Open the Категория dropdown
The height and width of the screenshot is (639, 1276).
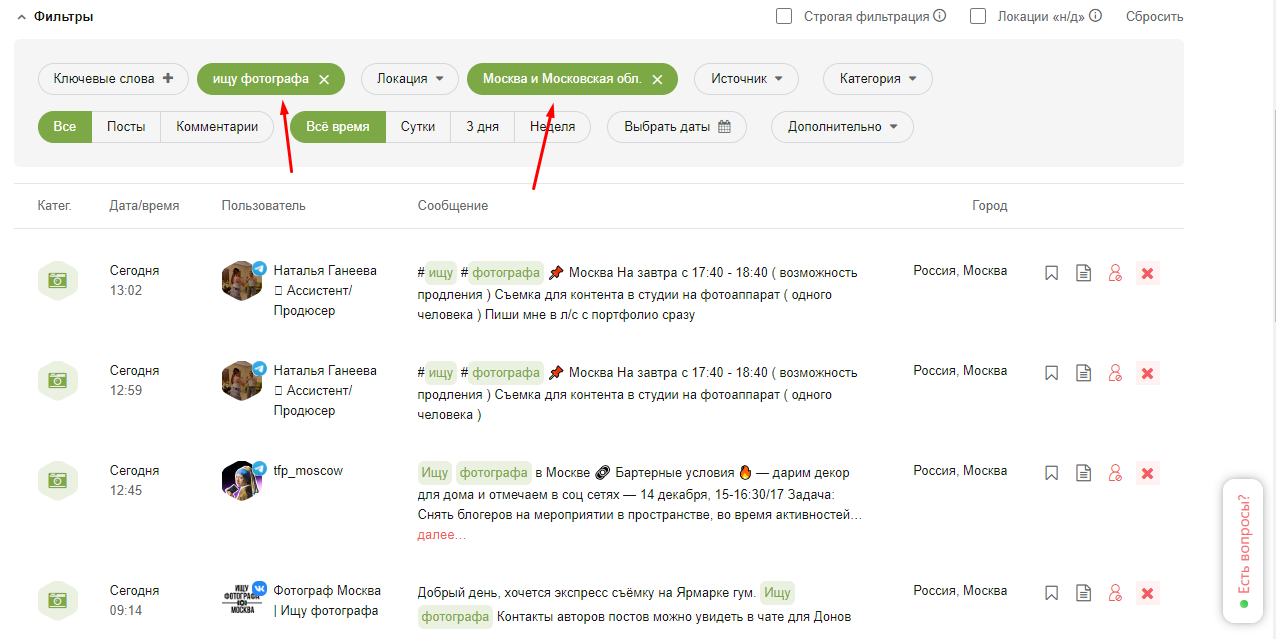coord(877,79)
